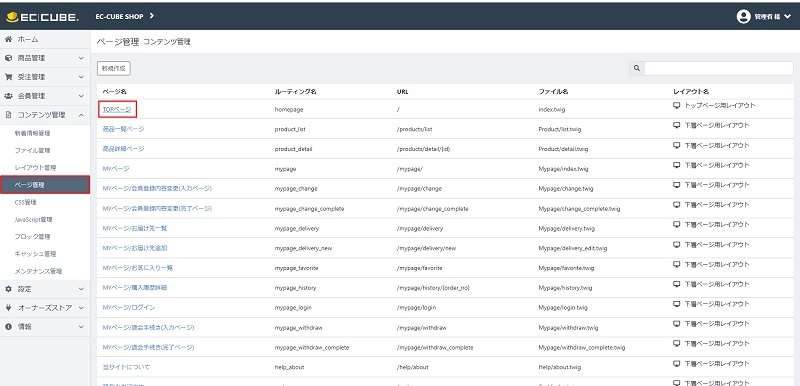
Task: Click the plug icon for オーナーズストア
Action: (8, 307)
